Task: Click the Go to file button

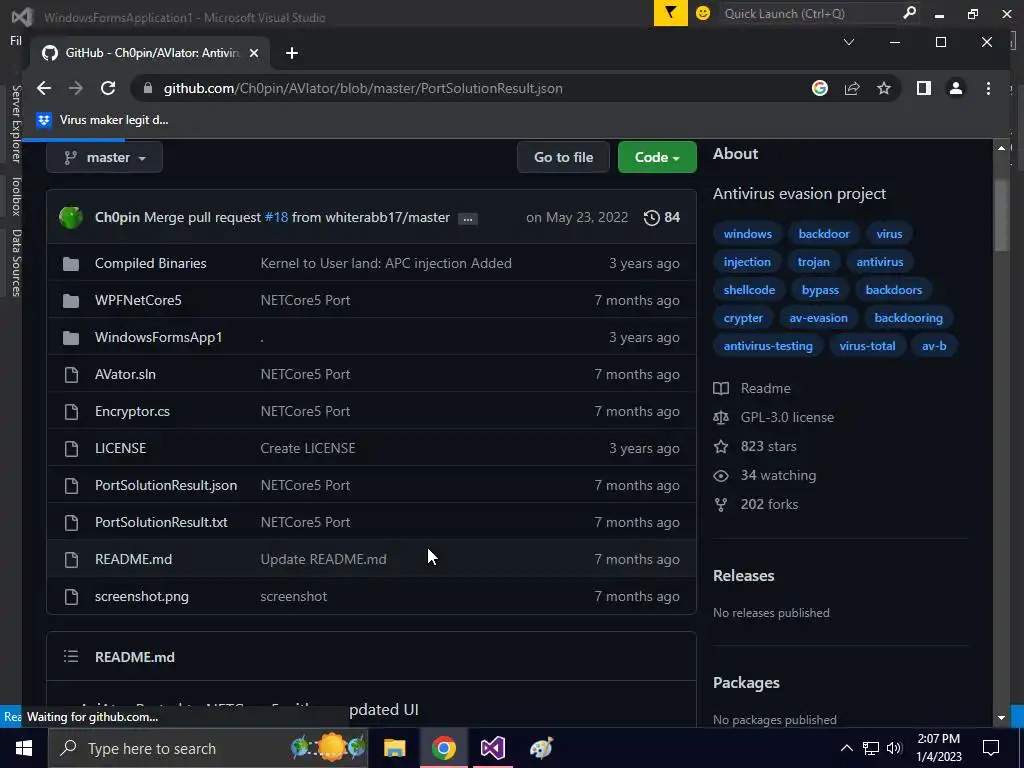Action: click(x=563, y=157)
